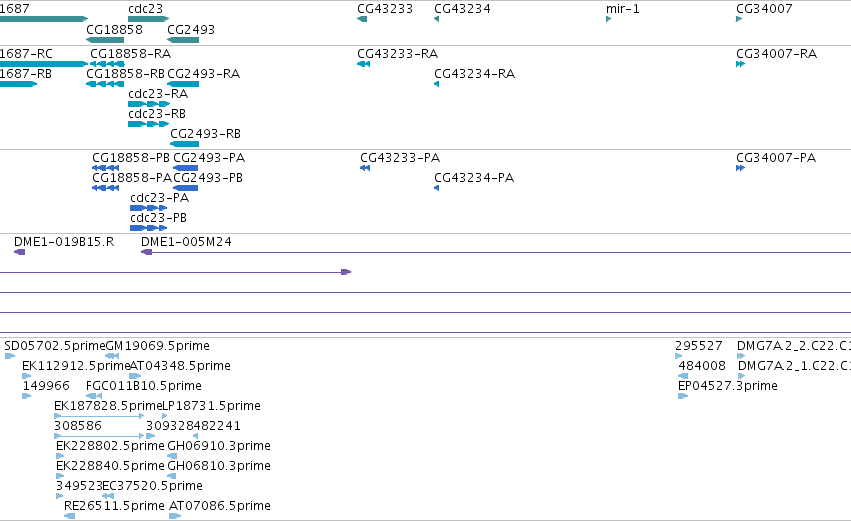The width and height of the screenshot is (851, 521).
Task: Click the GH06910.3prime EST label
Action: pyautogui.click(x=219, y=447)
